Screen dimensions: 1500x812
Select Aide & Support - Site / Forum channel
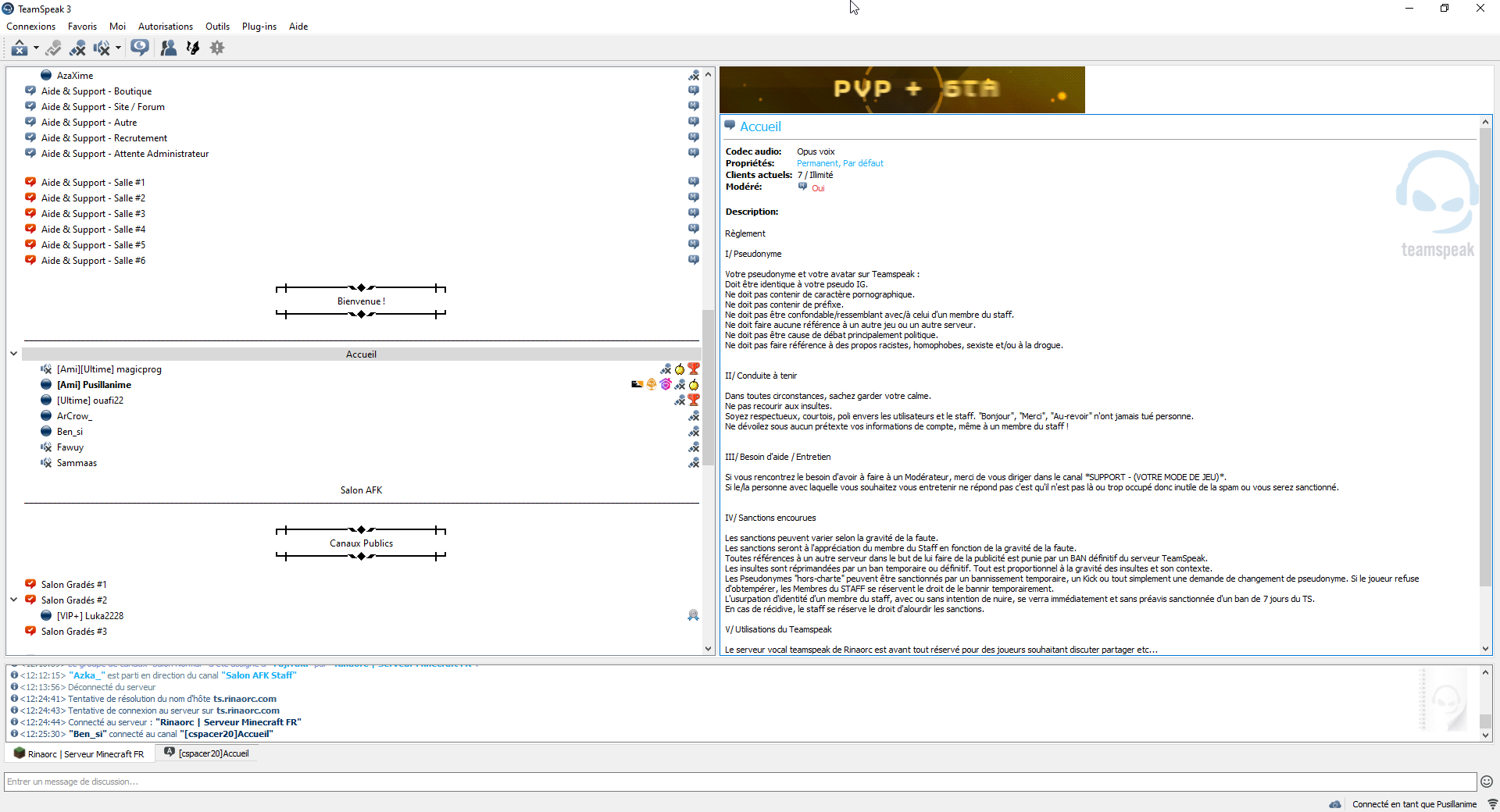[102, 107]
